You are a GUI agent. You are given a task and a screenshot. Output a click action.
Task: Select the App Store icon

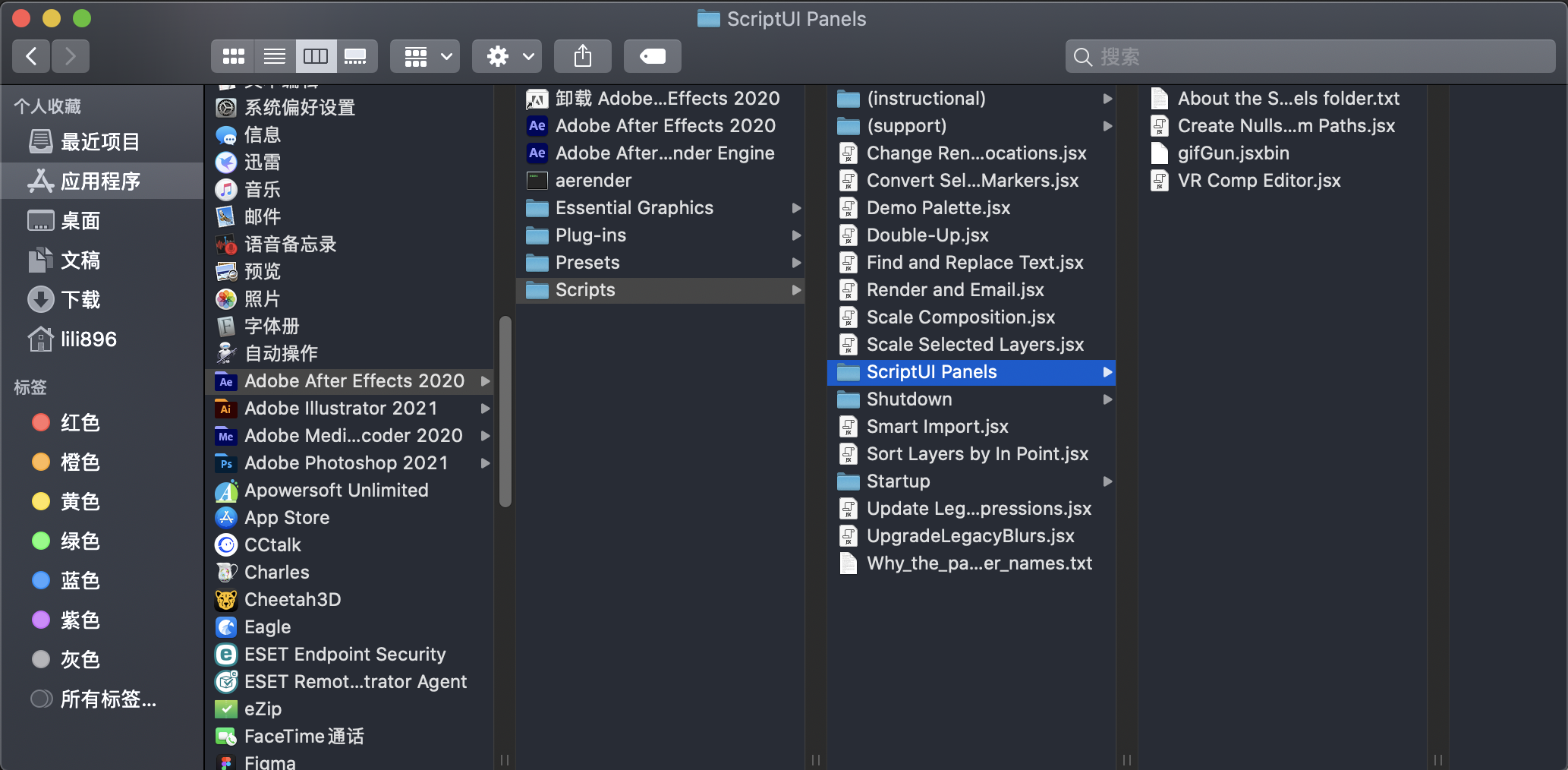click(225, 518)
